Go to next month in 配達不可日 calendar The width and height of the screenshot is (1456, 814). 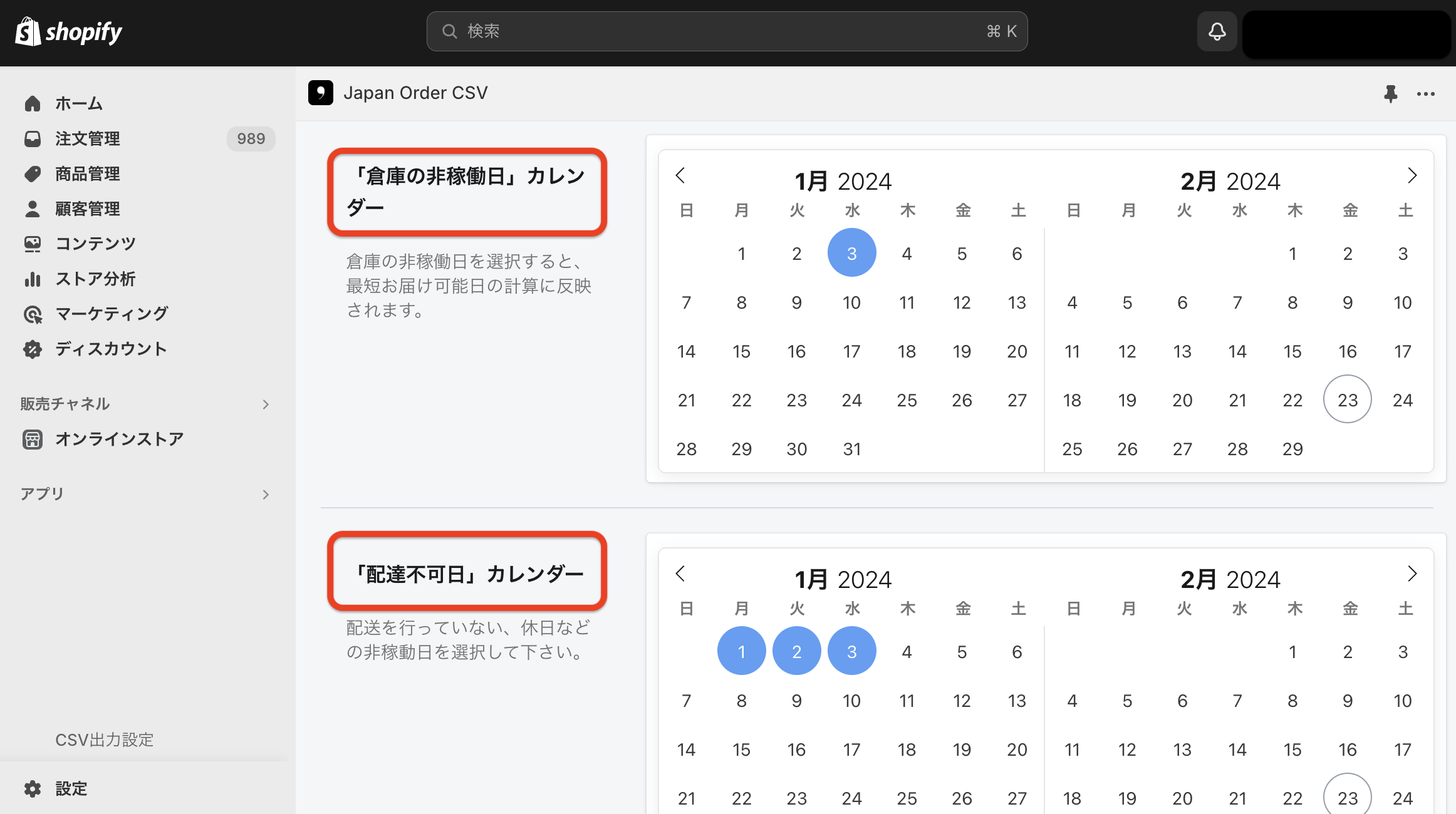click(x=1412, y=574)
